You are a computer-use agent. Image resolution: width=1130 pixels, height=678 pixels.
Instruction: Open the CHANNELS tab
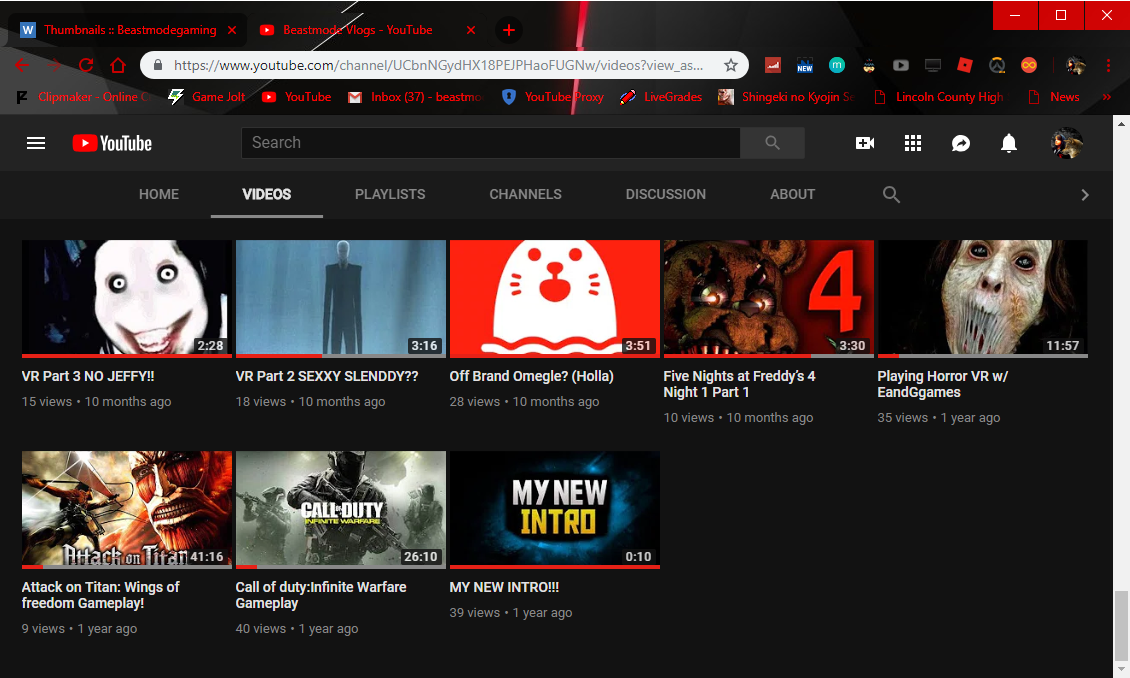coord(525,195)
